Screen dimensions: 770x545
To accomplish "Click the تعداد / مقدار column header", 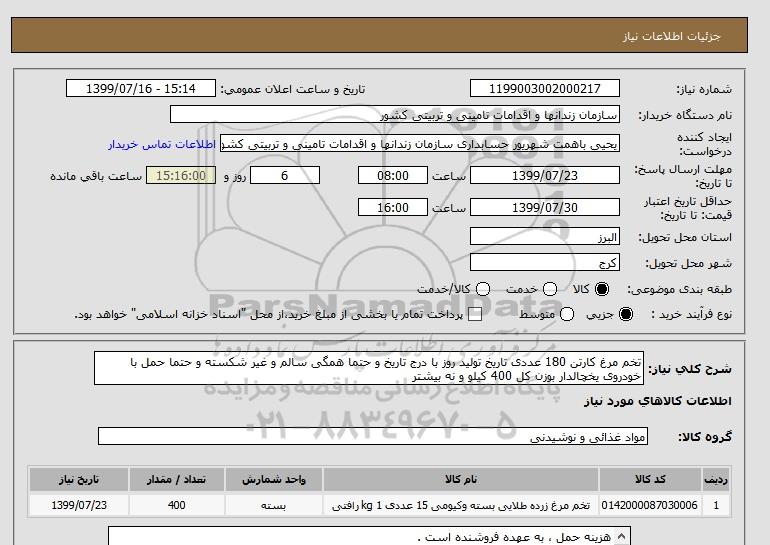I will pos(177,480).
